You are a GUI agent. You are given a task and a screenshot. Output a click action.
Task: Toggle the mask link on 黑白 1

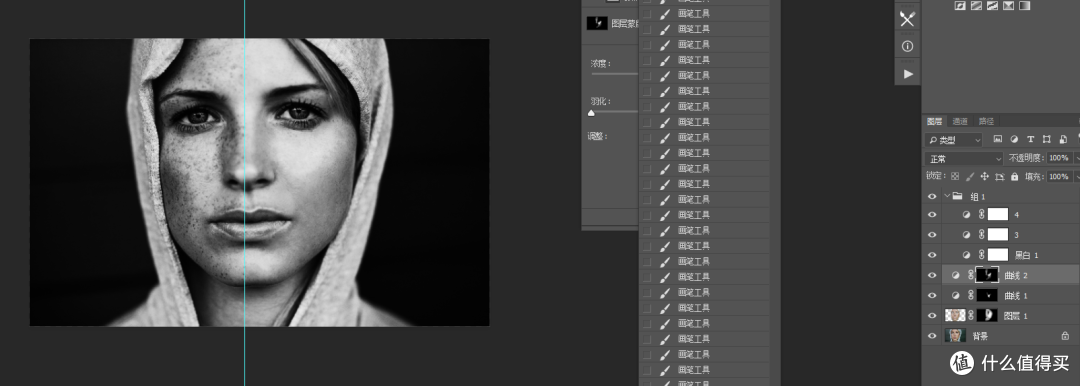coord(982,255)
